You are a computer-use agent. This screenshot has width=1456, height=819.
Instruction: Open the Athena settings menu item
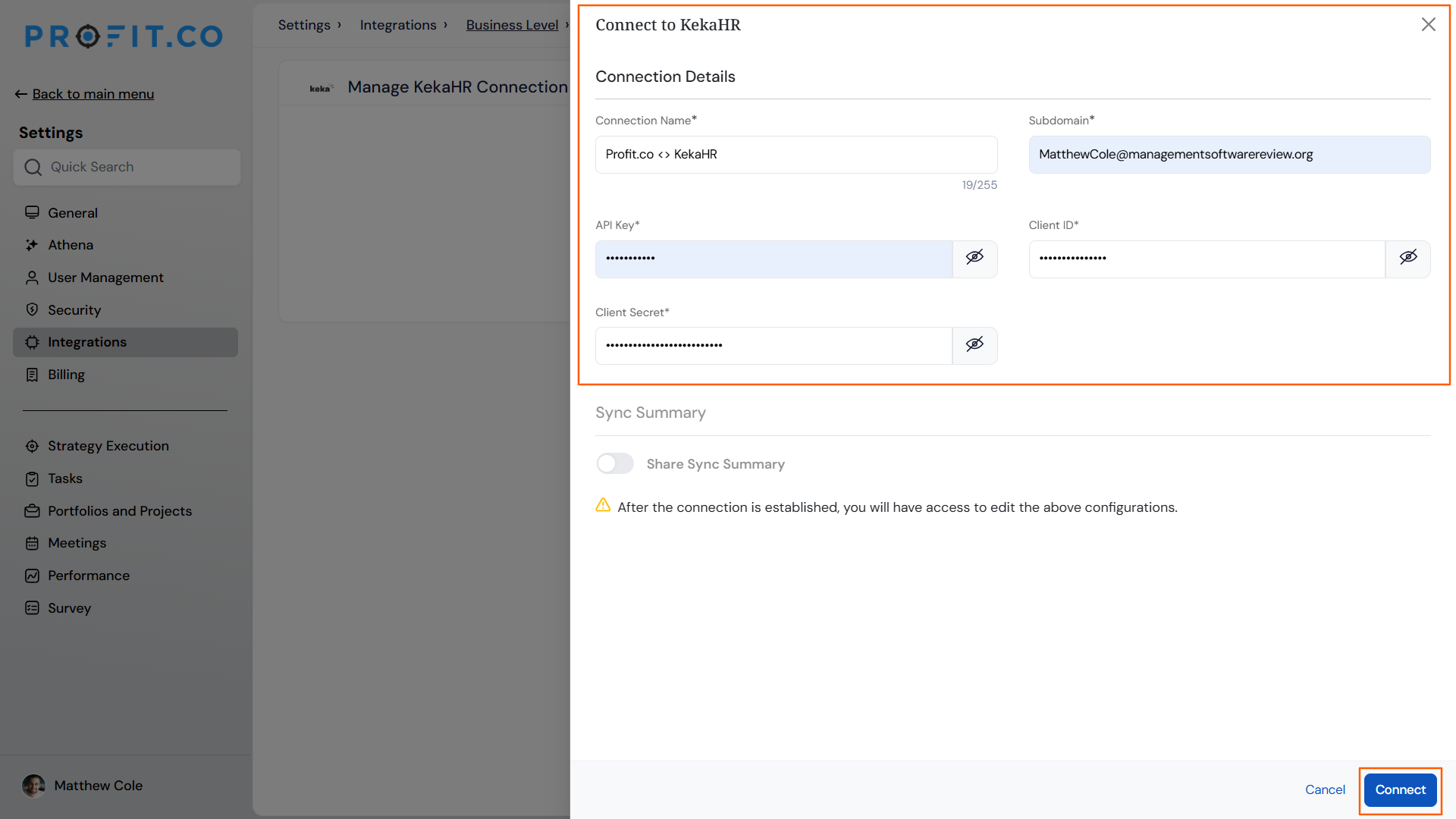pyautogui.click(x=125, y=245)
